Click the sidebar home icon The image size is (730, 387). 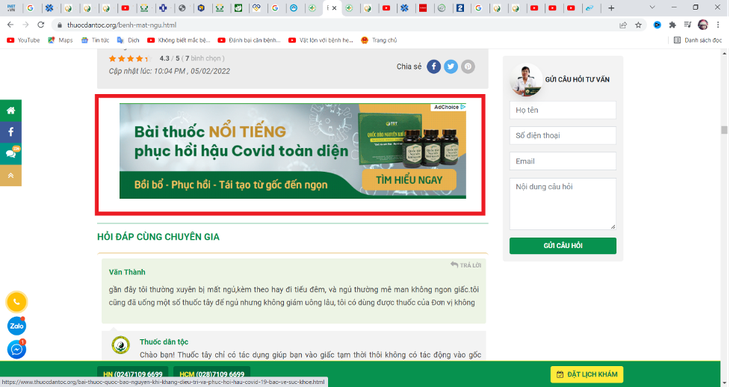tap(11, 110)
